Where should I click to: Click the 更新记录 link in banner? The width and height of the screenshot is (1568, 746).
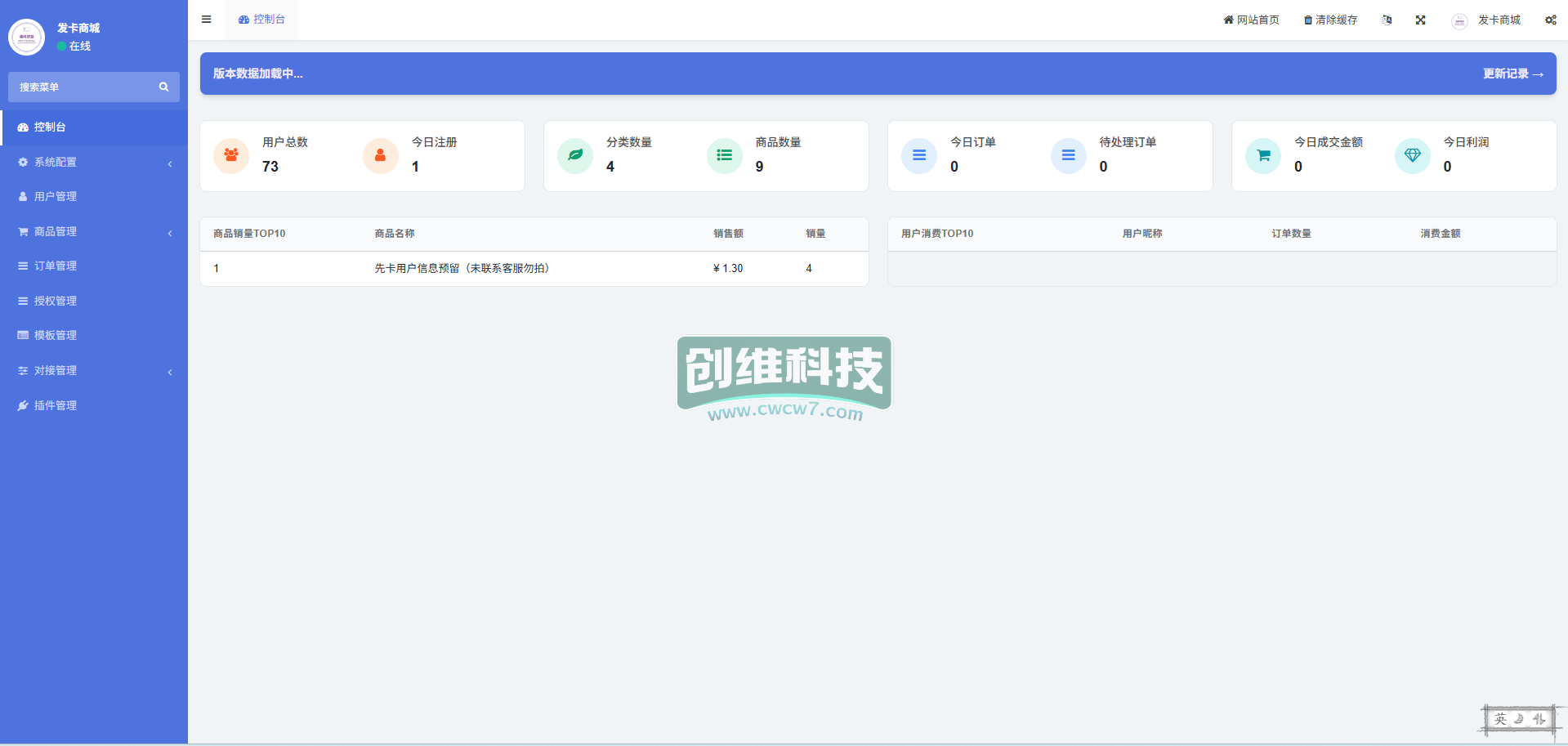pyautogui.click(x=1512, y=74)
